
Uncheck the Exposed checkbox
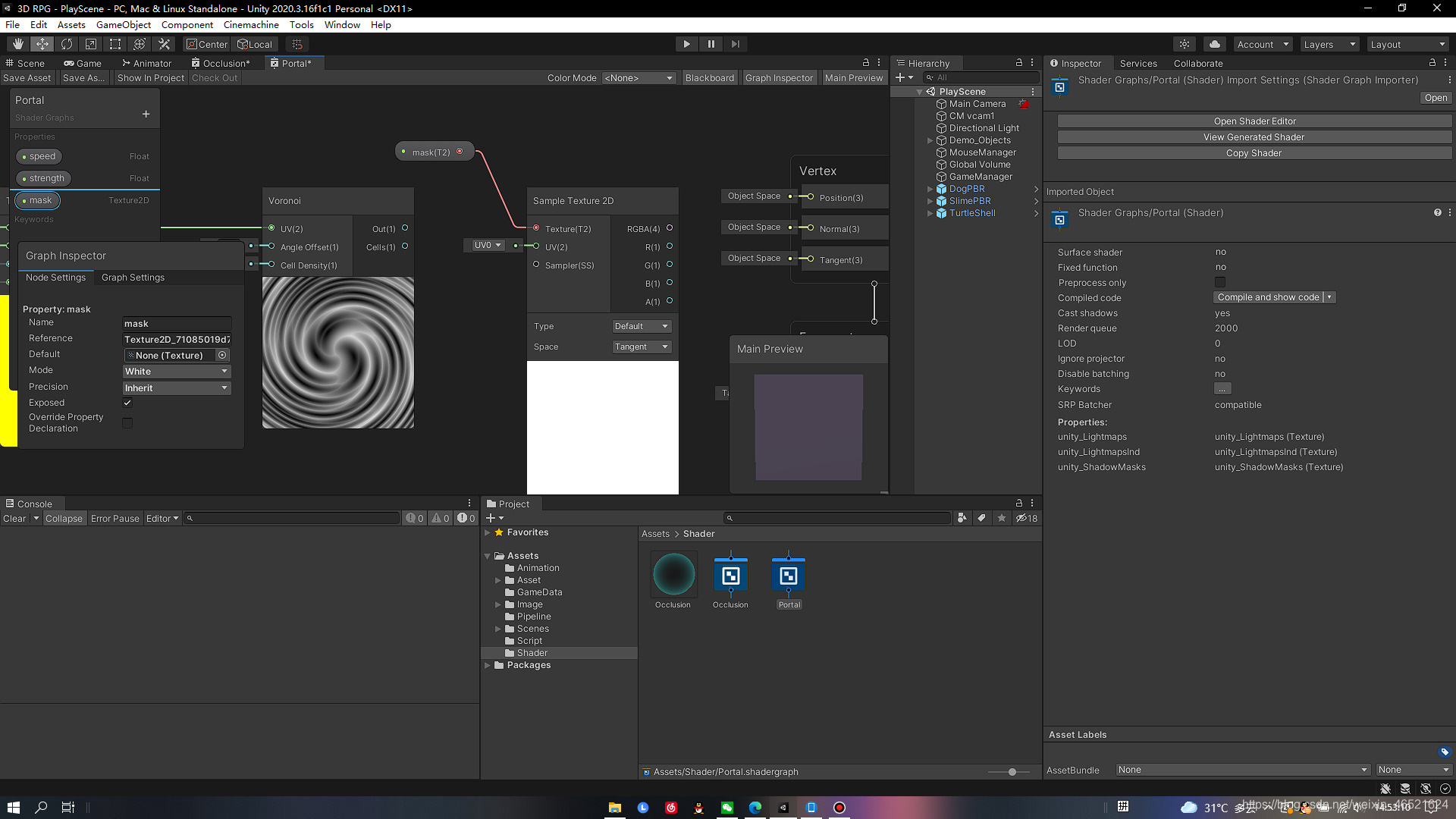tap(127, 403)
